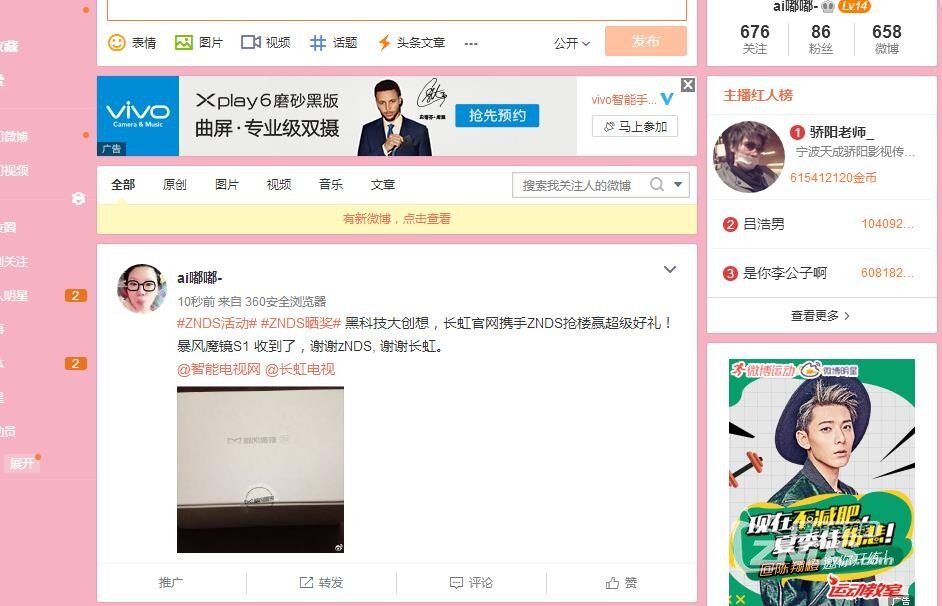Image resolution: width=942 pixels, height=606 pixels.
Task: Switch to the 原创 tab
Action: (x=175, y=184)
